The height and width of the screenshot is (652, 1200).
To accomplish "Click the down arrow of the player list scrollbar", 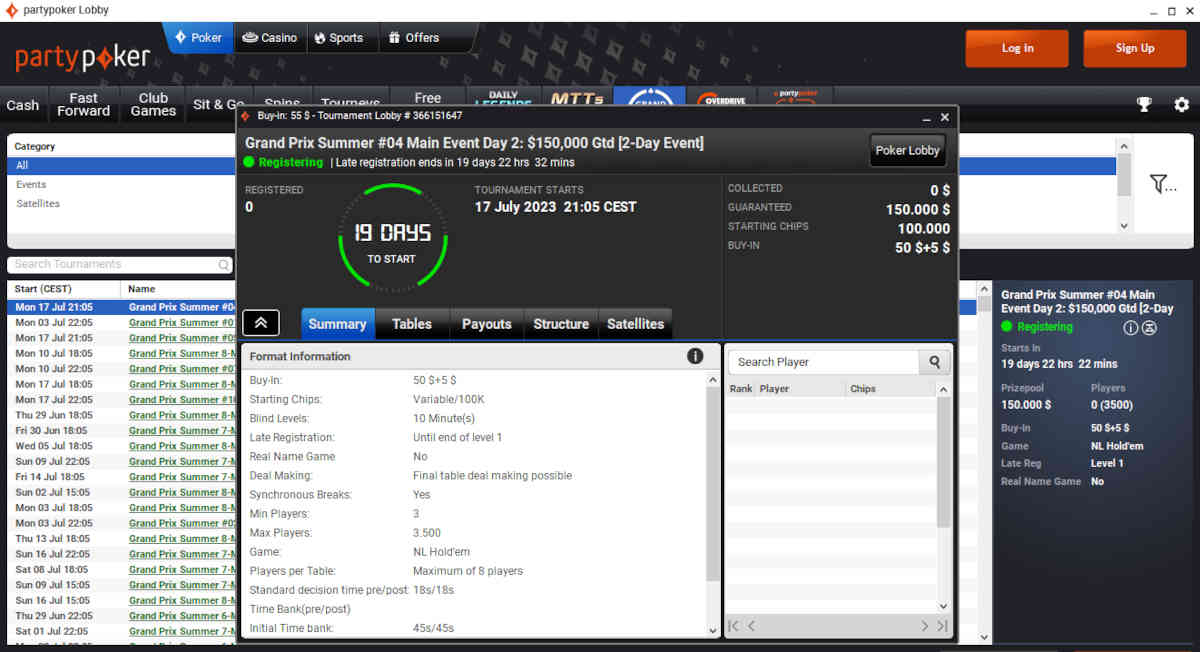I will pos(943,606).
